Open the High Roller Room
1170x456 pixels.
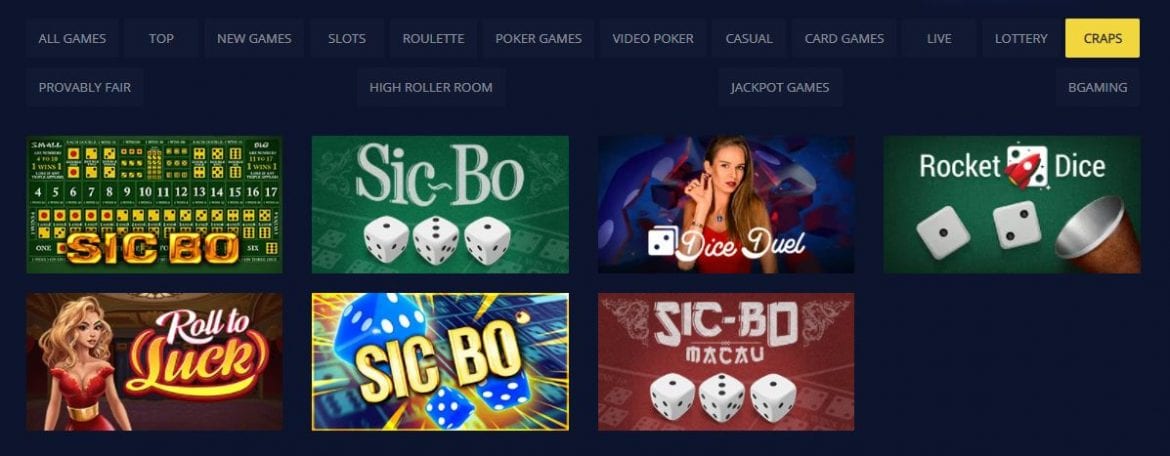(x=431, y=87)
